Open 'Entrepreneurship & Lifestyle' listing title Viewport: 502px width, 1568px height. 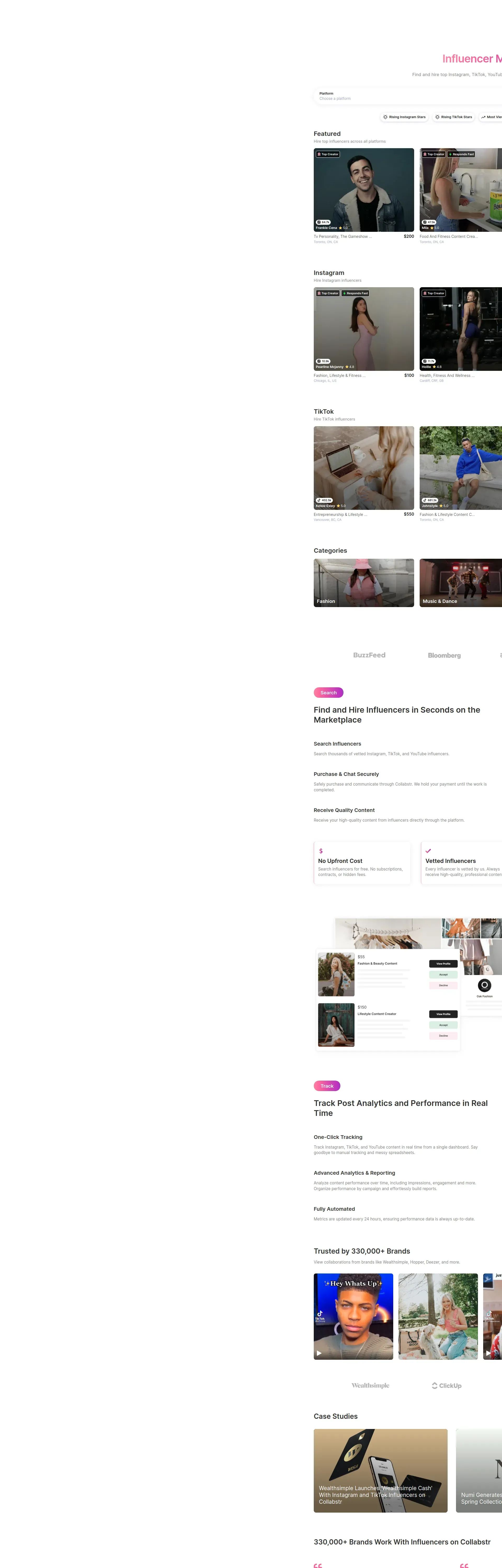point(341,514)
